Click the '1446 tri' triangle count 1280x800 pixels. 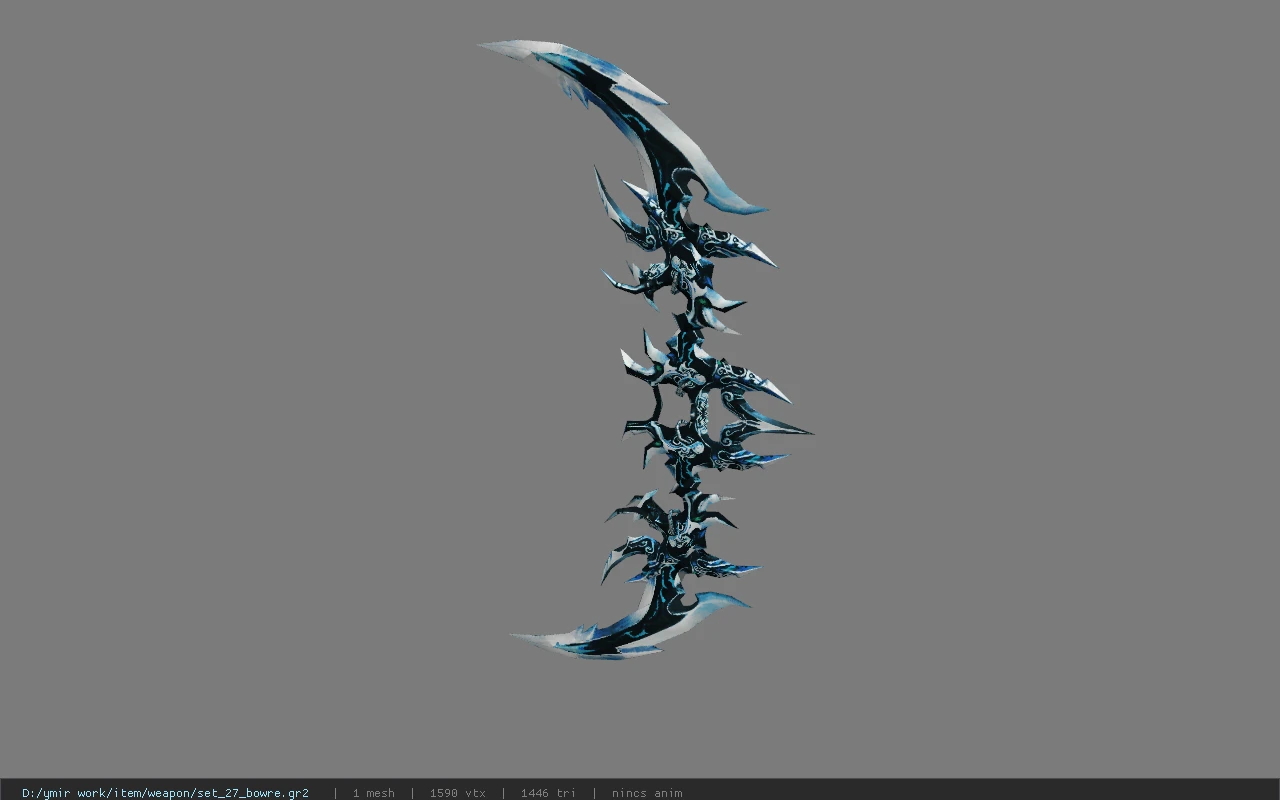548,793
